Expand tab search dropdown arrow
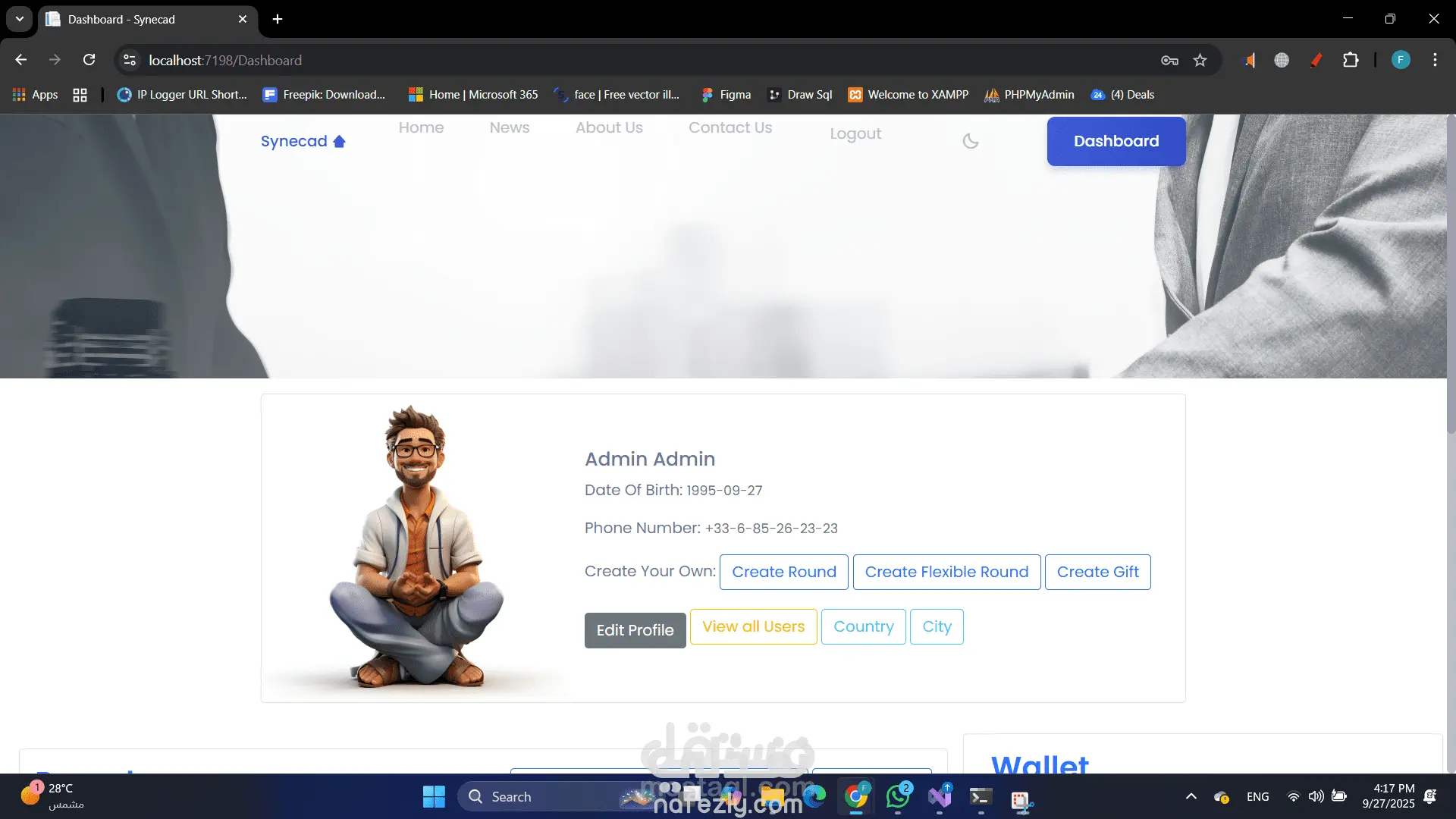 pos(20,19)
